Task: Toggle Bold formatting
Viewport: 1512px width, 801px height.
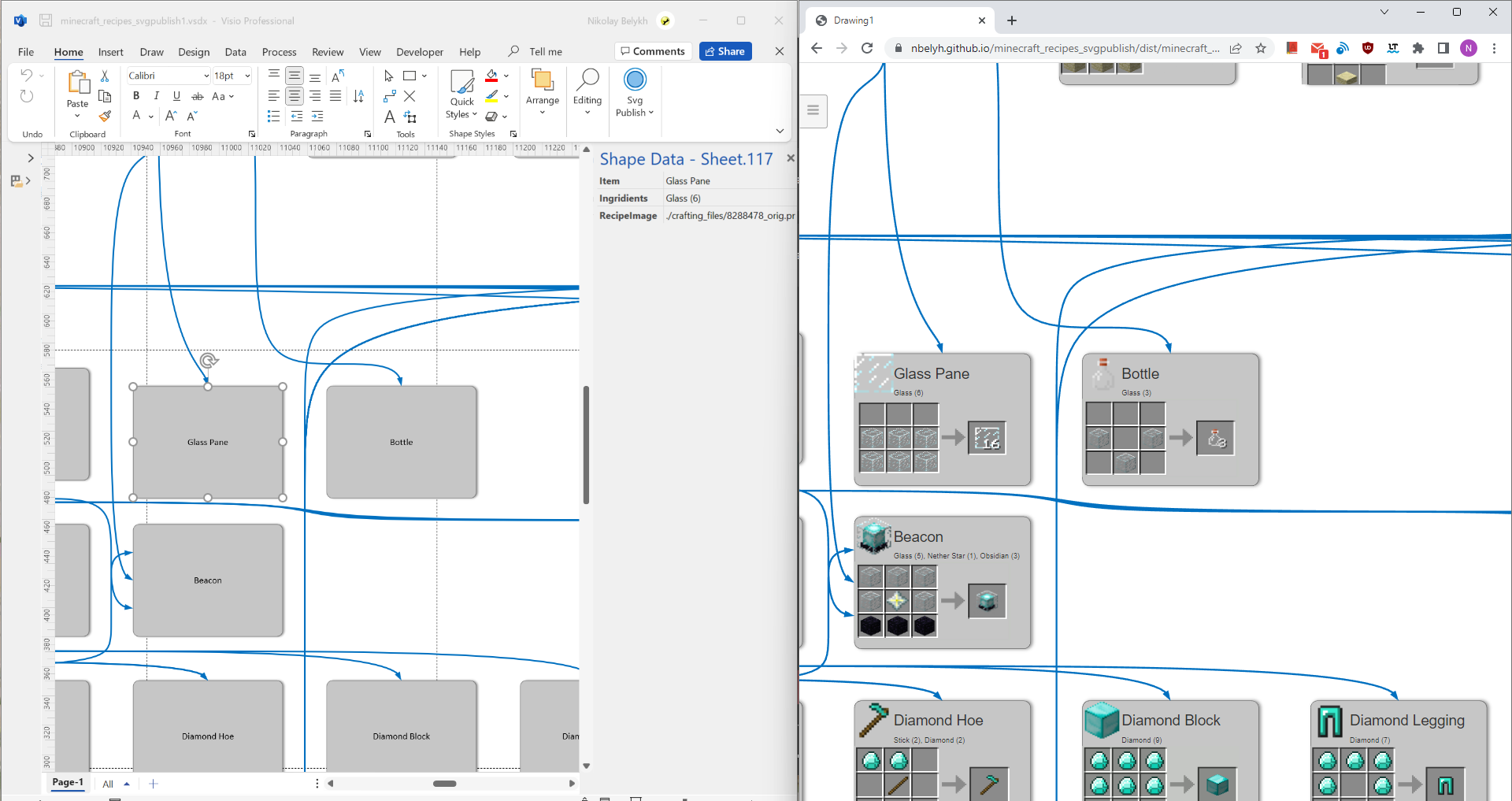Action: 136,96
